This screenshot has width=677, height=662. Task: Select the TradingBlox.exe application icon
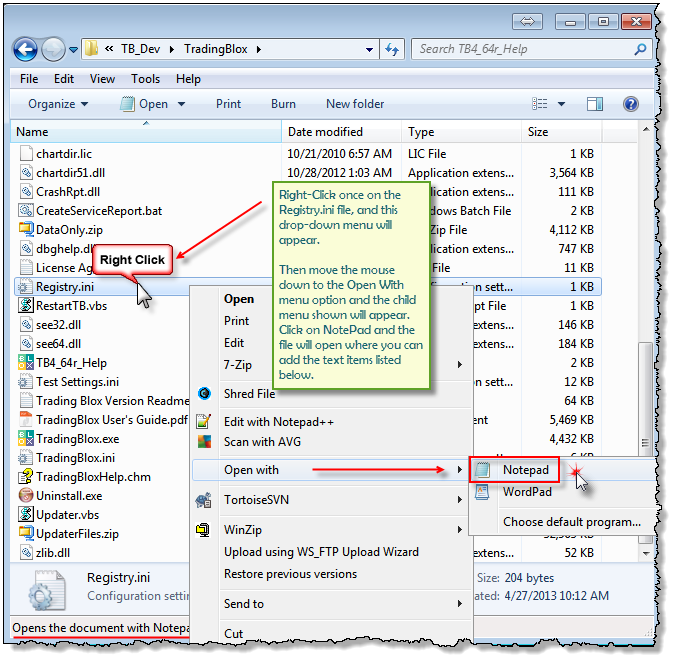click(26, 439)
